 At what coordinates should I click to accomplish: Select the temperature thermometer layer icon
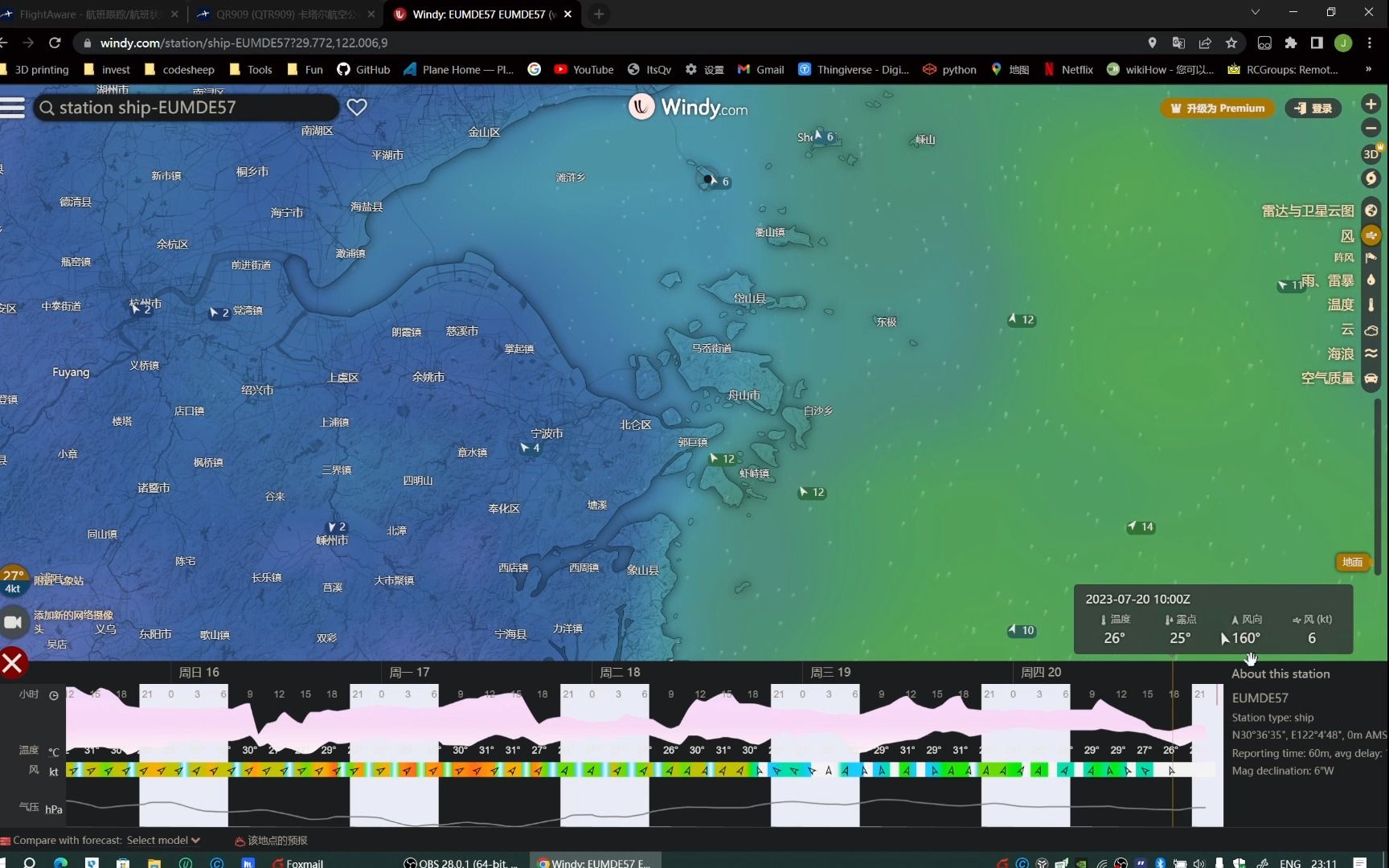[x=1371, y=305]
